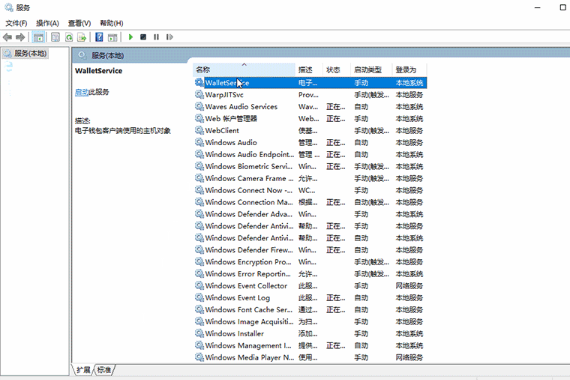Select Windows Connect Now service
The image size is (570, 380).
click(310, 190)
